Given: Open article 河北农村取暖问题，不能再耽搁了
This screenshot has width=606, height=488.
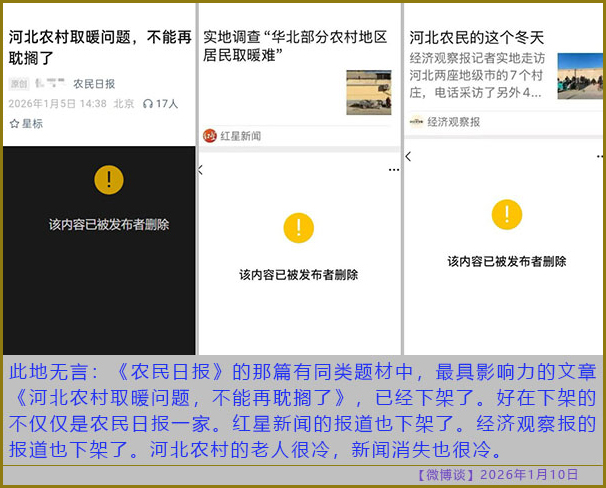Looking at the screenshot, I should pos(98,47).
